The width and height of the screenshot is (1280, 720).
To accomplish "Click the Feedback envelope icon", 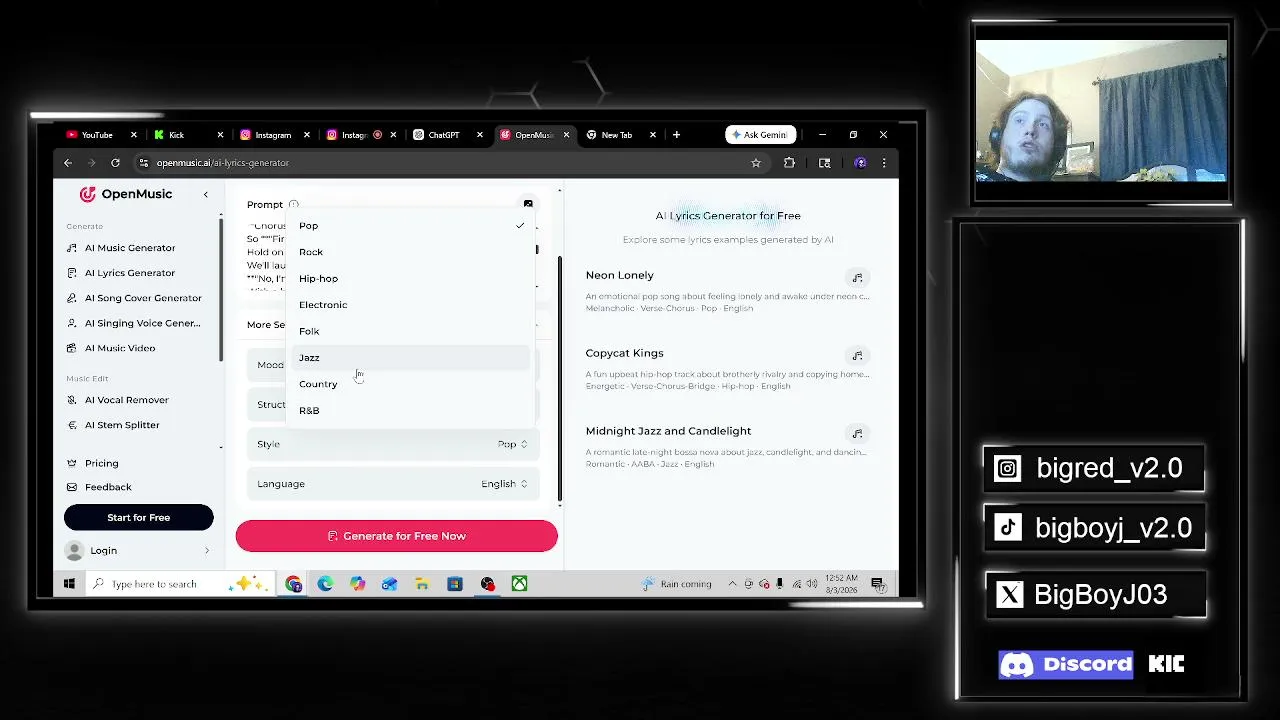I will pyautogui.click(x=72, y=487).
